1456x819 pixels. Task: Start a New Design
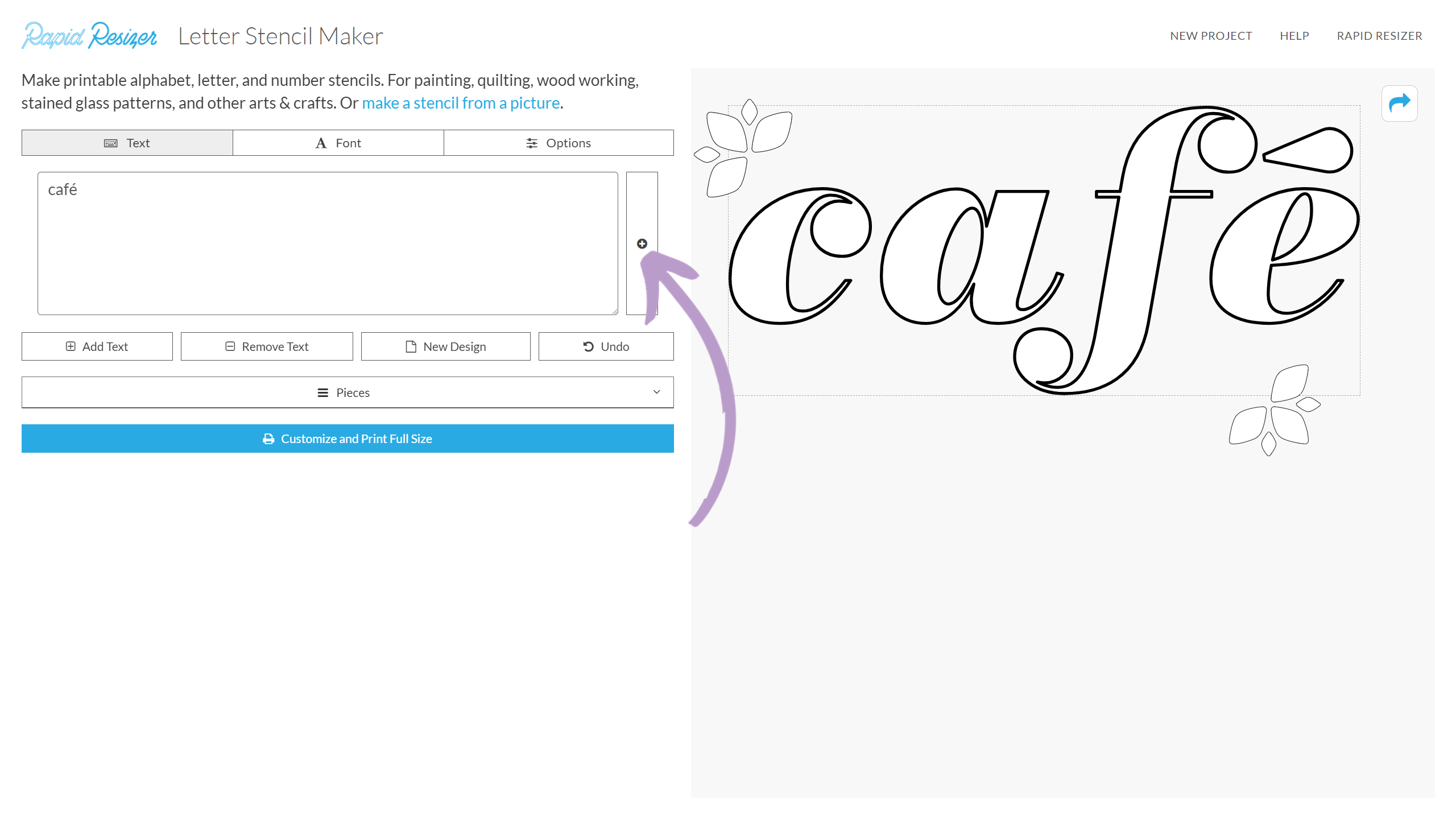[x=445, y=346]
